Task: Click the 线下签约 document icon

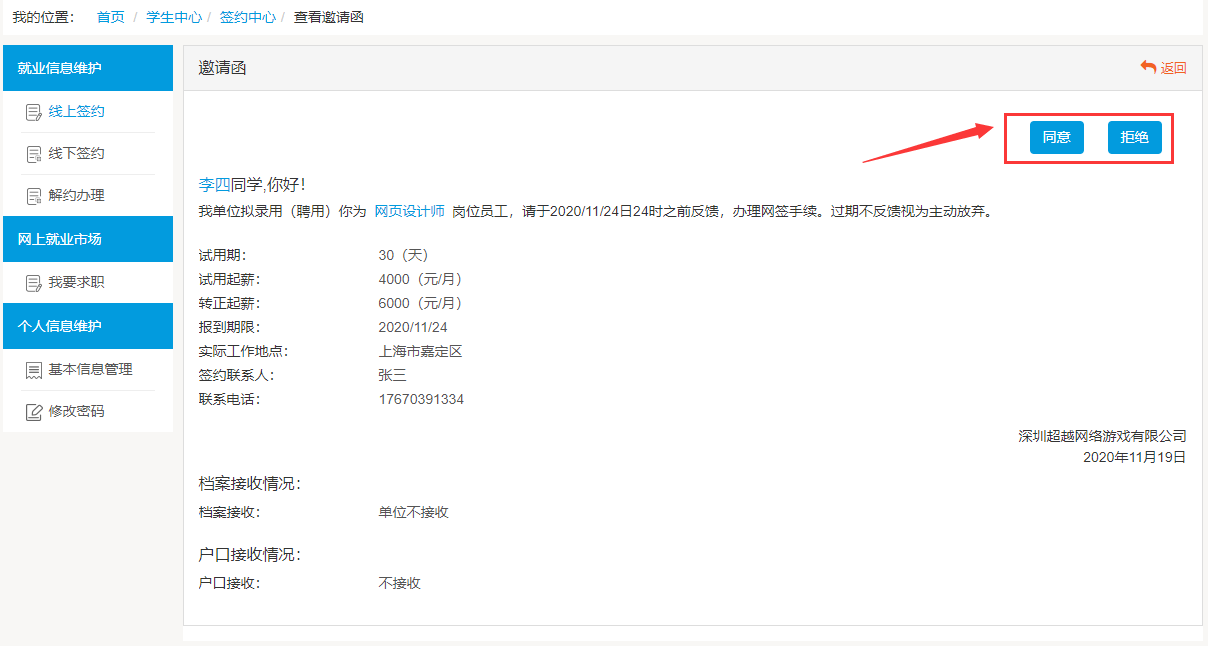Action: tap(33, 154)
